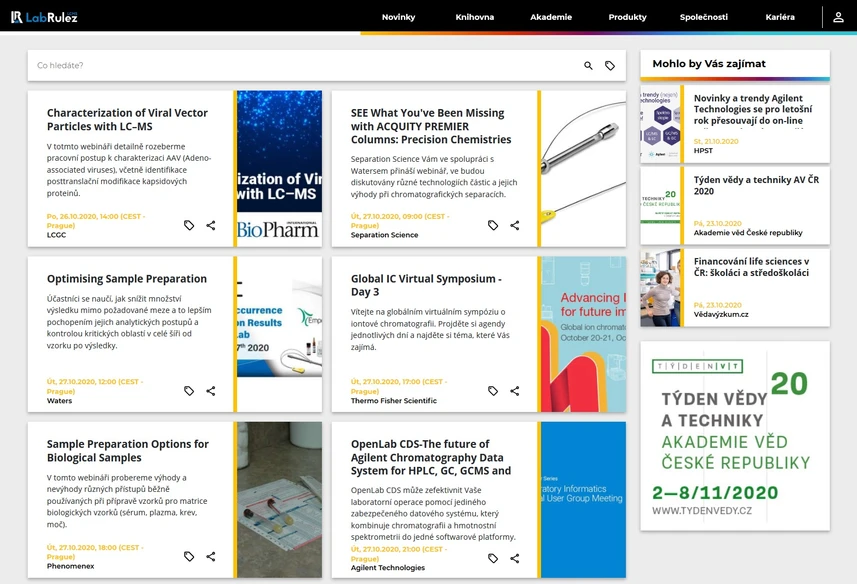Open the Kariéra menu

coord(780,17)
